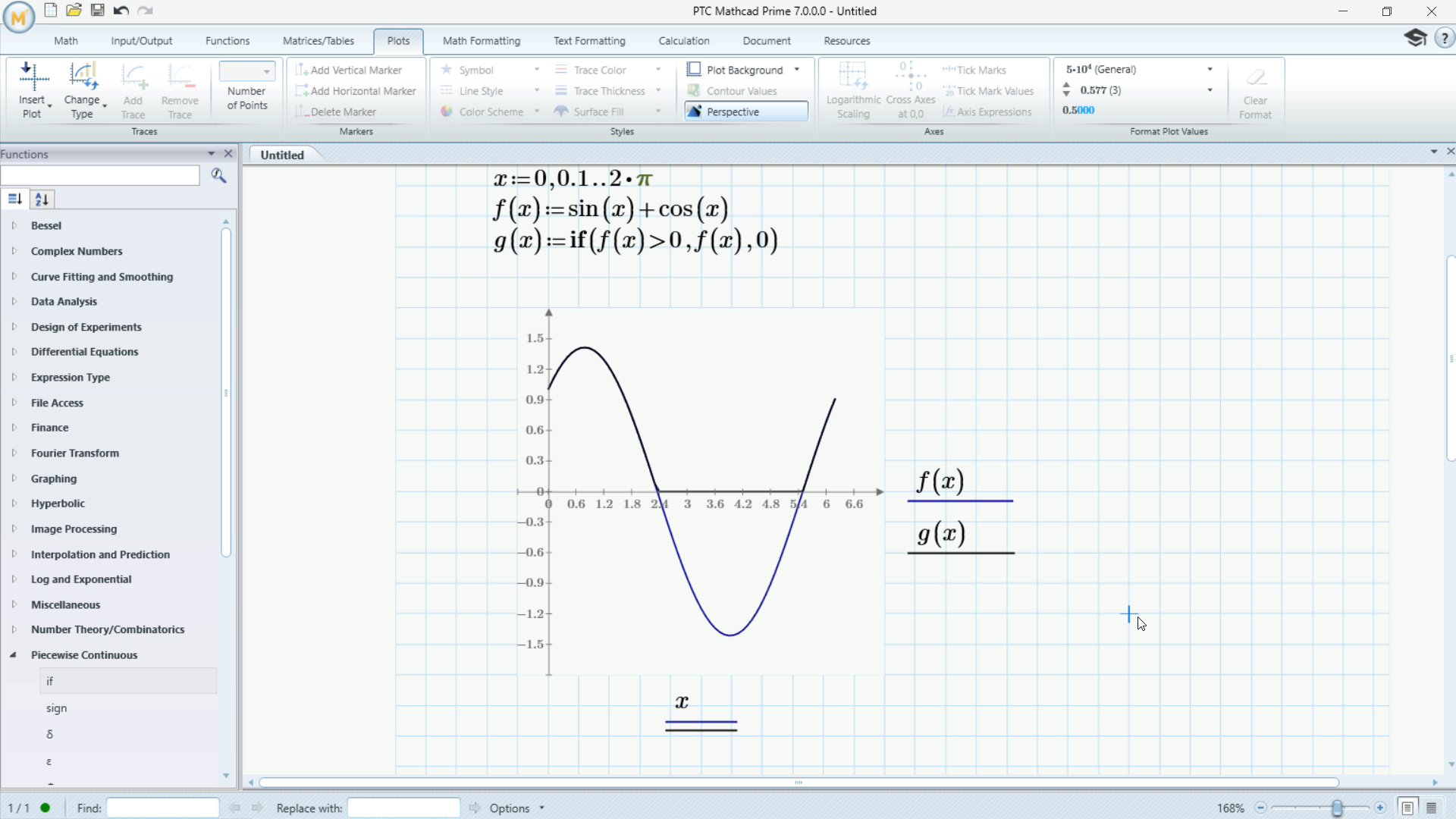Image resolution: width=1456 pixels, height=819 pixels.
Task: Open the Help question mark icon
Action: 1445,38
